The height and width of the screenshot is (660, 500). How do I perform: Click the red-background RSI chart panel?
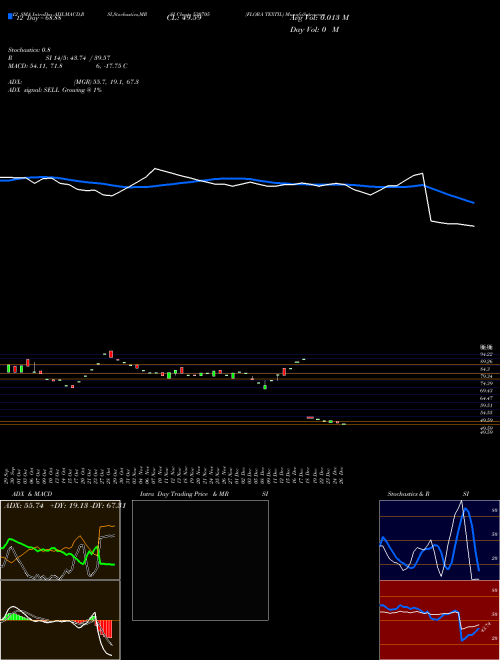(x=439, y=620)
